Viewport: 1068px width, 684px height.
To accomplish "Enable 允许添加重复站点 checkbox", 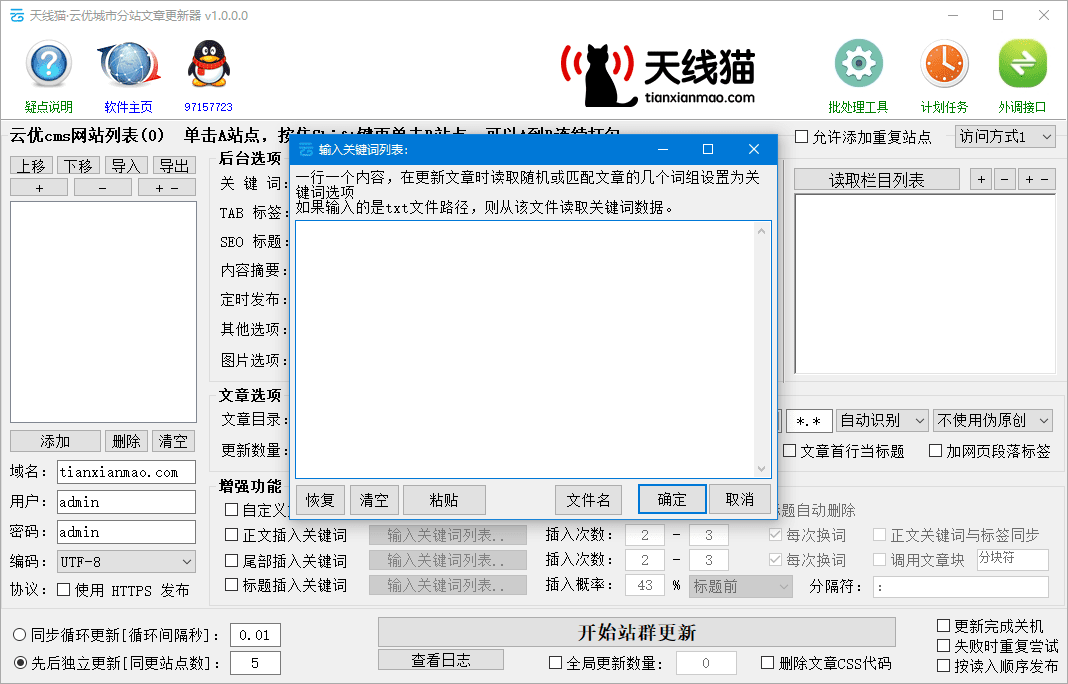I will 802,137.
